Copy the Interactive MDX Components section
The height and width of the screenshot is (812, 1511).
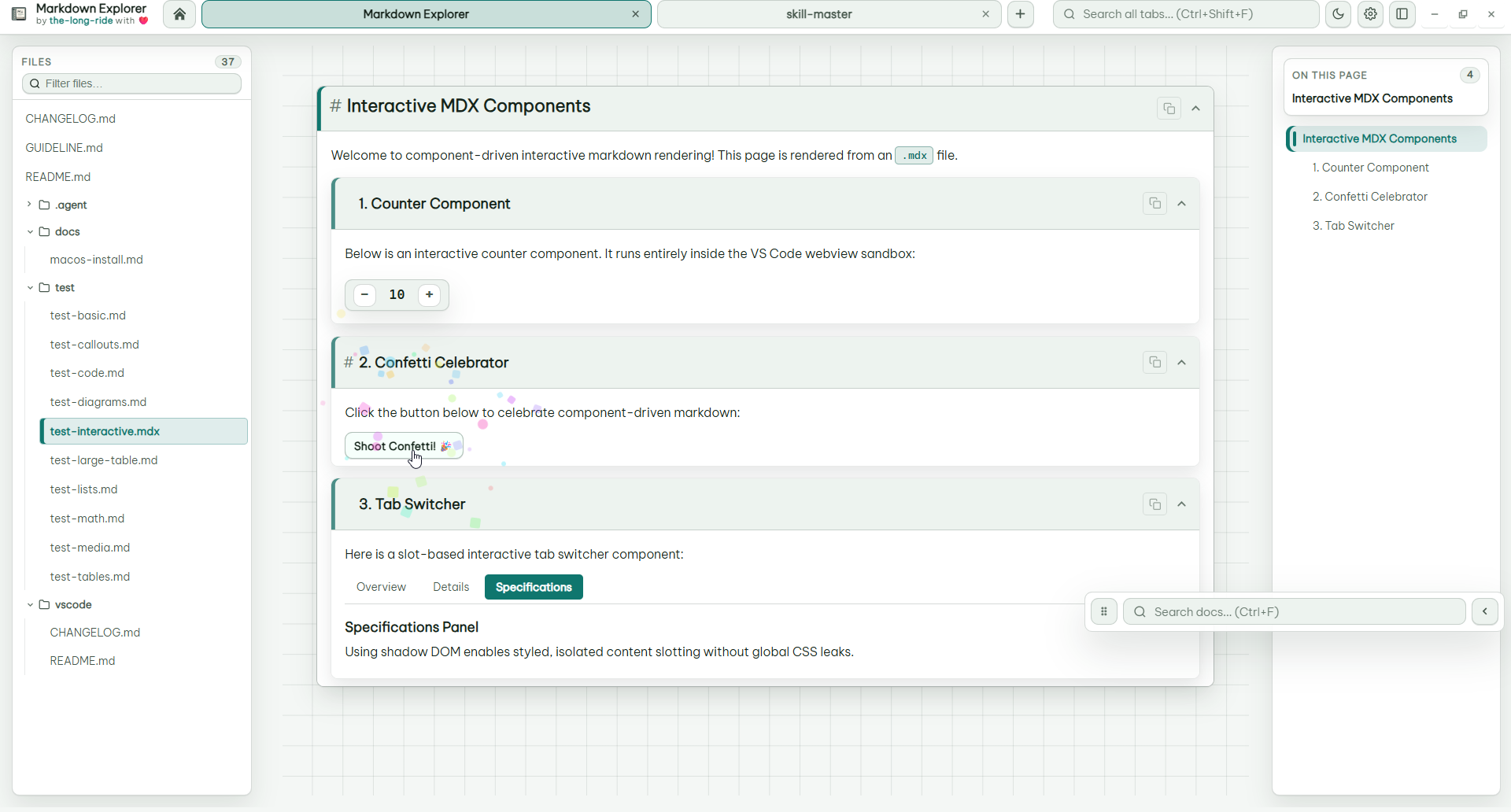pyautogui.click(x=1169, y=109)
